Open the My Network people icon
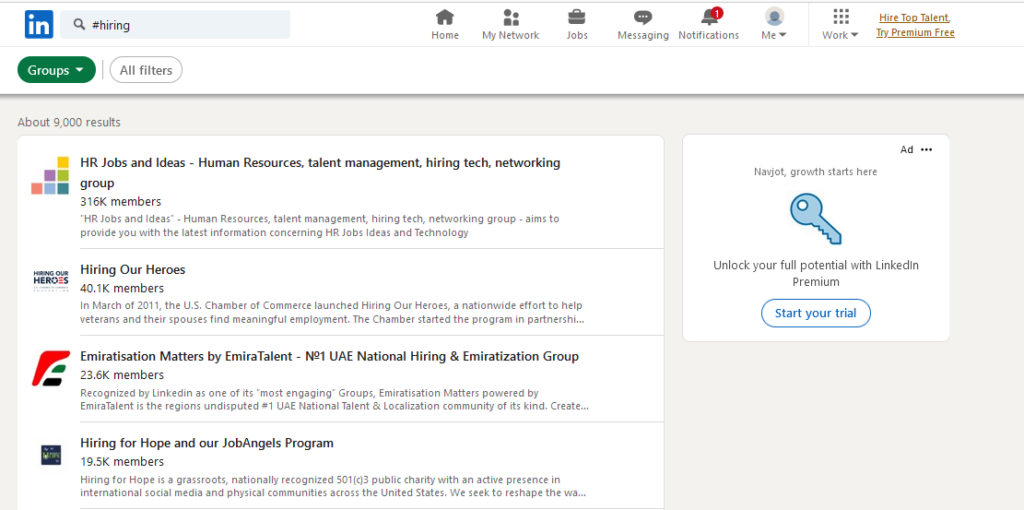Image resolution: width=1024 pixels, height=510 pixels. (511, 17)
